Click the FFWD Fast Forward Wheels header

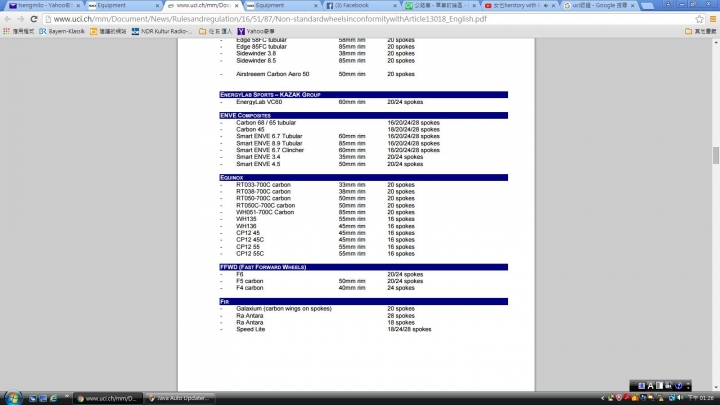coord(364,267)
